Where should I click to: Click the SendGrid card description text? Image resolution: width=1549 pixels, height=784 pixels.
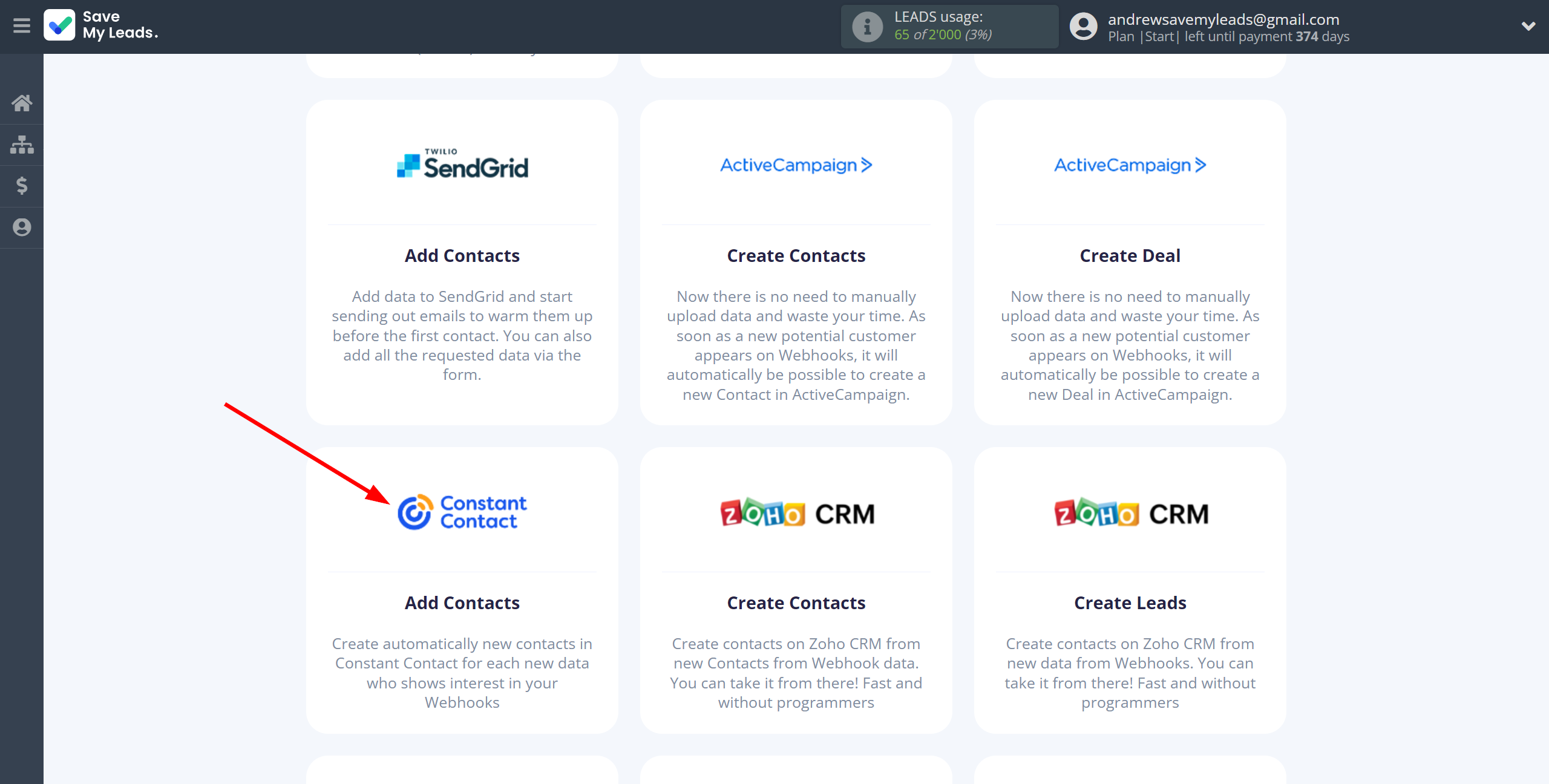coord(462,336)
